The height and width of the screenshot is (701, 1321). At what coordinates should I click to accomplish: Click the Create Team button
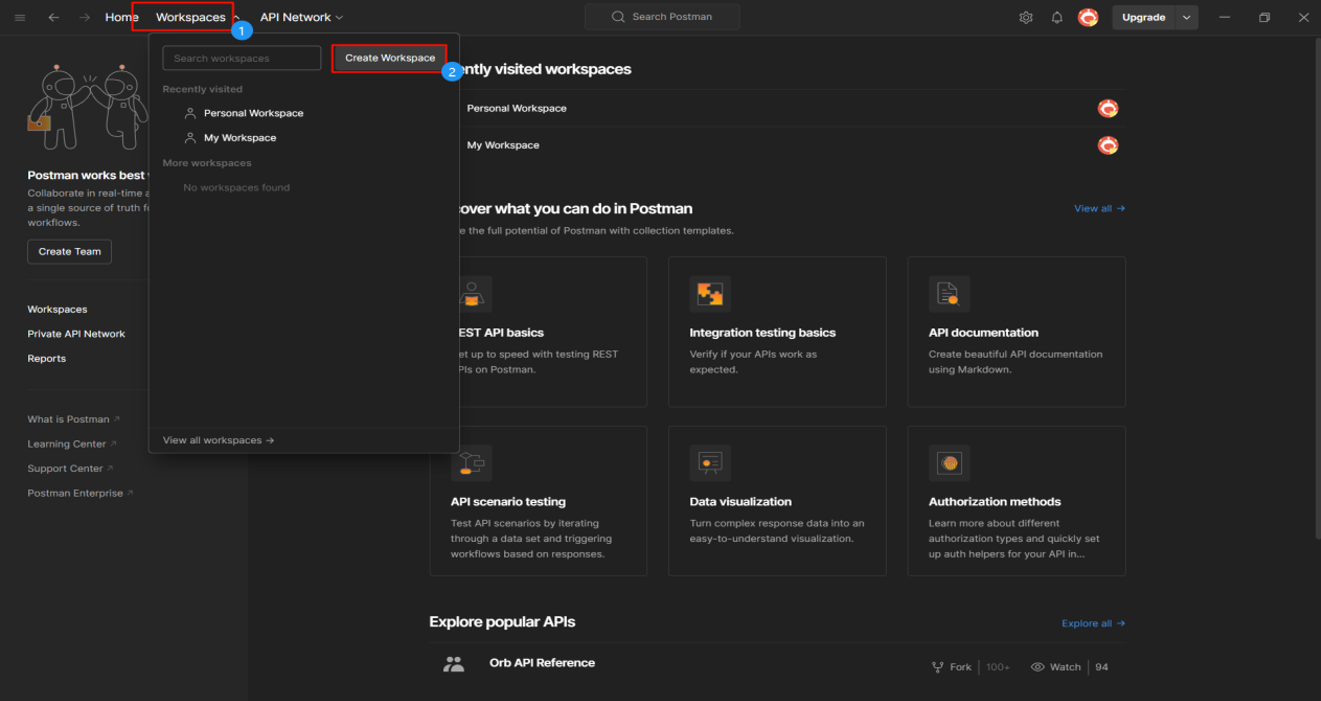[69, 252]
